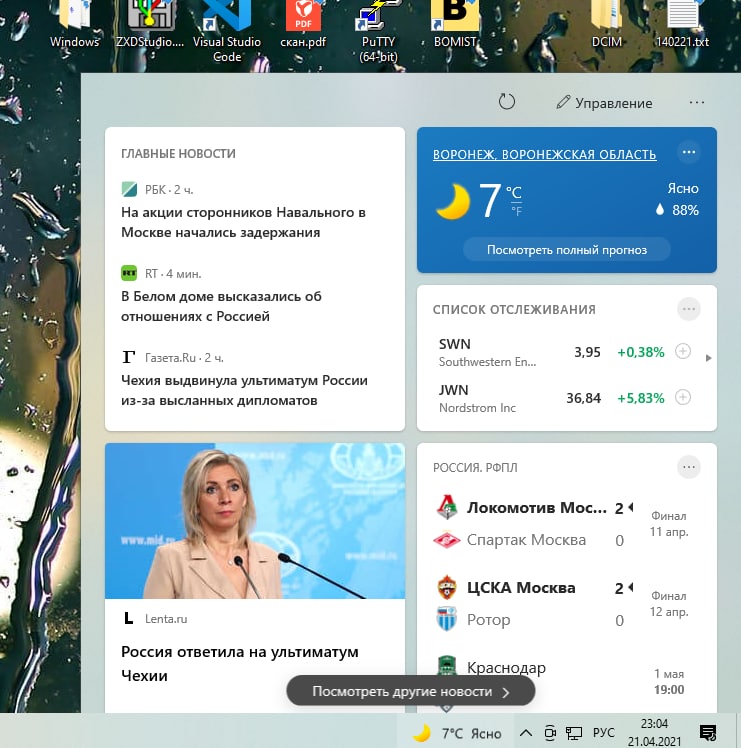This screenshot has height=748, width=741.
Task: Open the weather card options menu
Action: click(689, 152)
